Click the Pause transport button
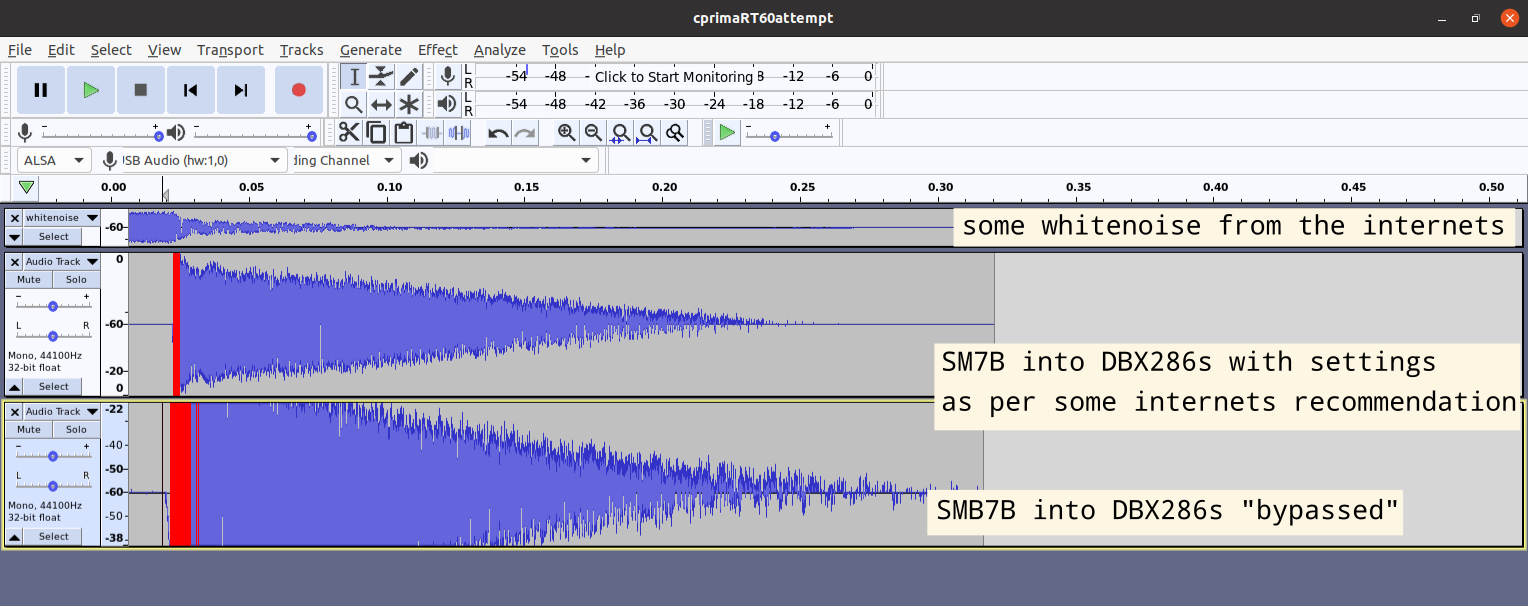 (x=41, y=90)
